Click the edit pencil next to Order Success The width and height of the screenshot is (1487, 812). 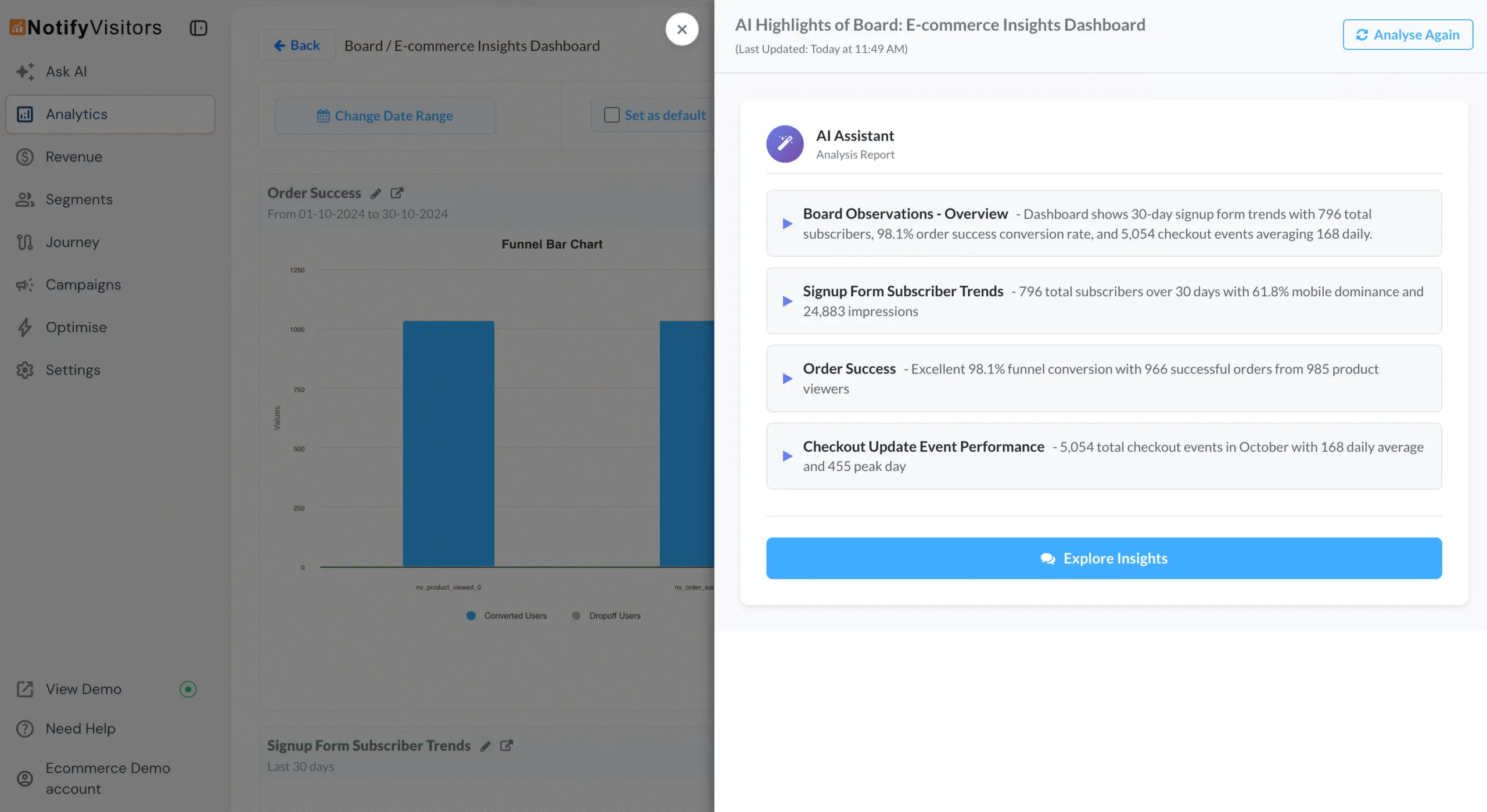point(376,193)
